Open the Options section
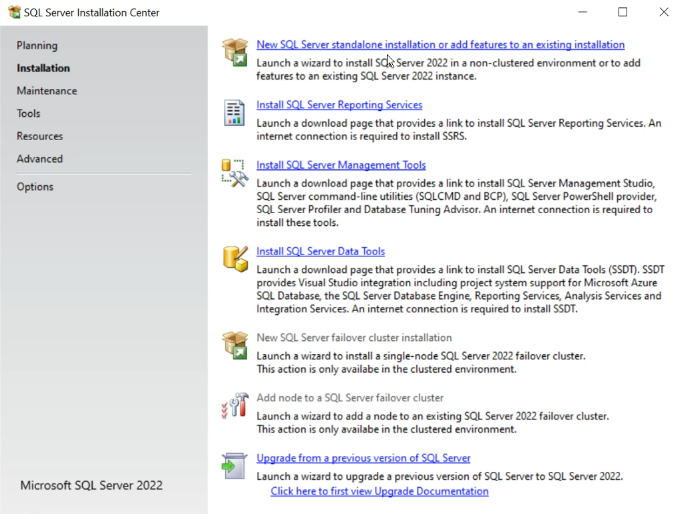This screenshot has width=682, height=514. pos(35,187)
